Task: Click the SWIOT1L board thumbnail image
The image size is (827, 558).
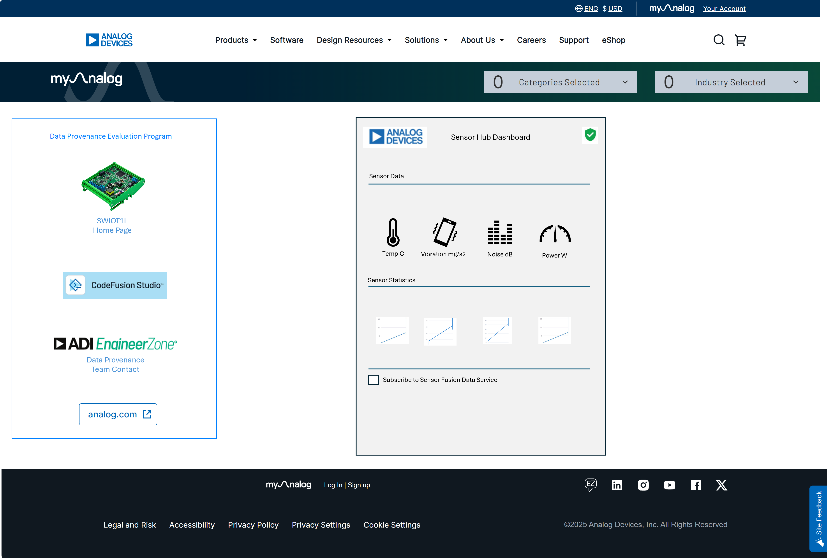Action: (112, 182)
